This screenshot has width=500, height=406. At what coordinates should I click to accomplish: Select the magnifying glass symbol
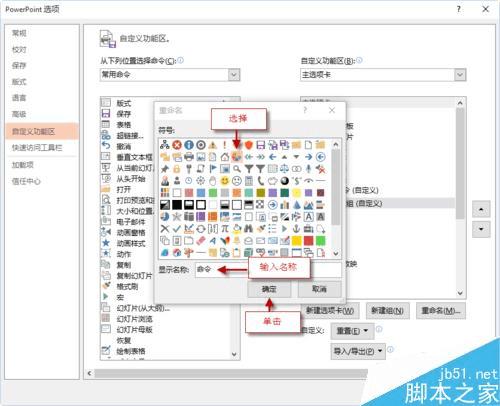coord(237,169)
